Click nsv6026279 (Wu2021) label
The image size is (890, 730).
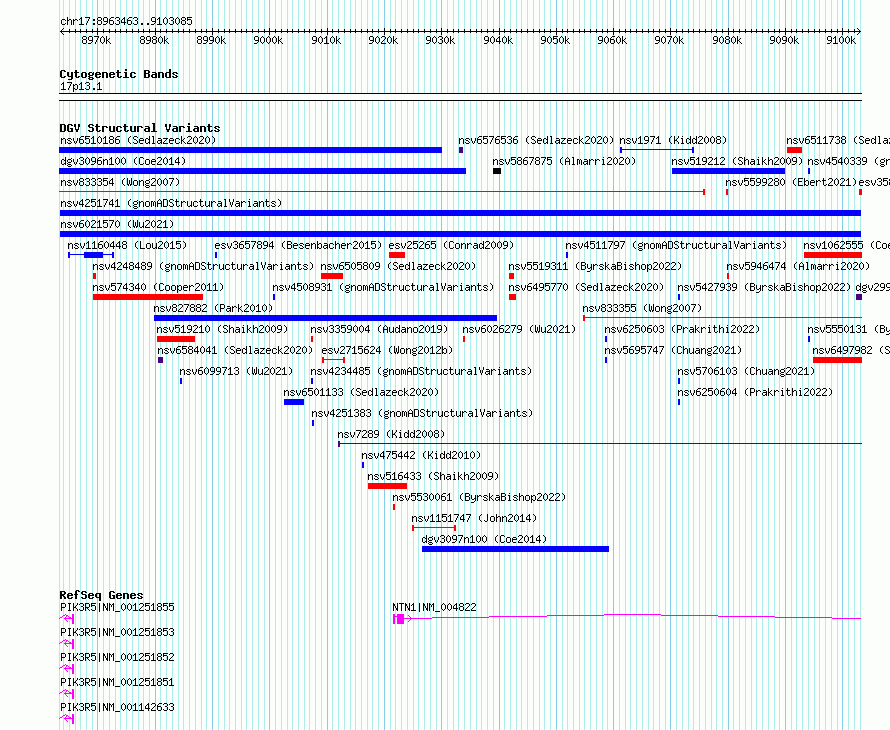[519, 329]
